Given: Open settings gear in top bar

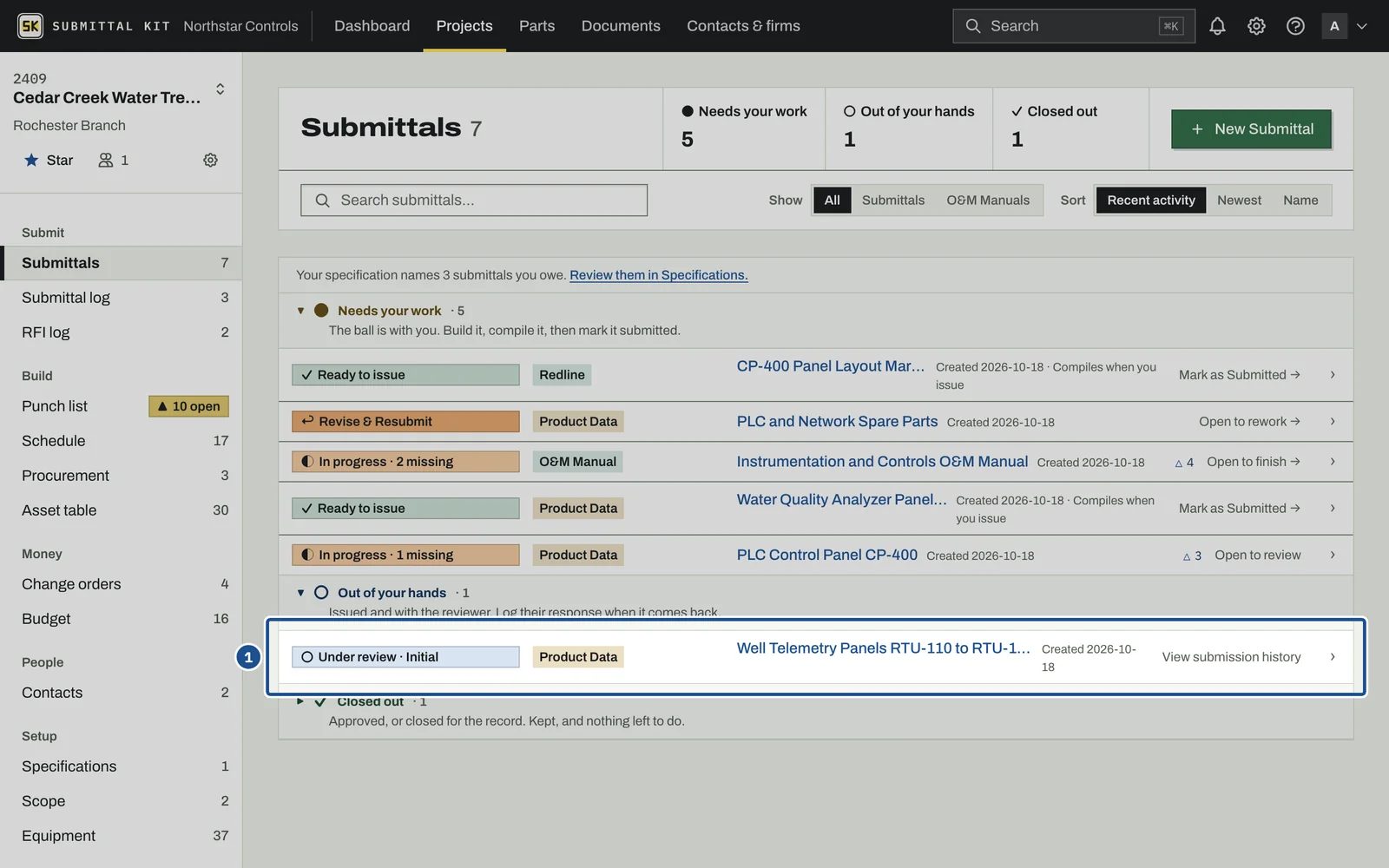Looking at the screenshot, I should coord(1256,26).
